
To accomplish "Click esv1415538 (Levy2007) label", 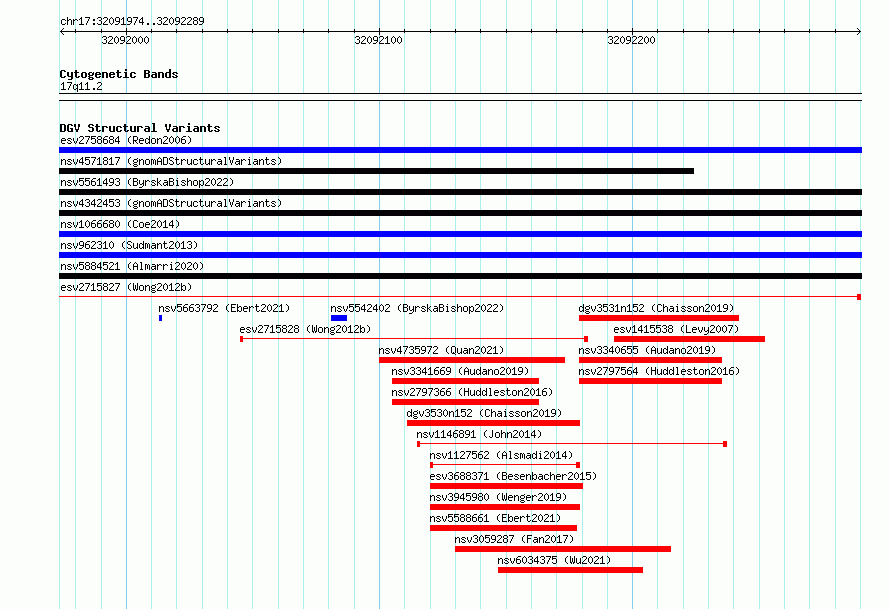I will coord(676,329).
